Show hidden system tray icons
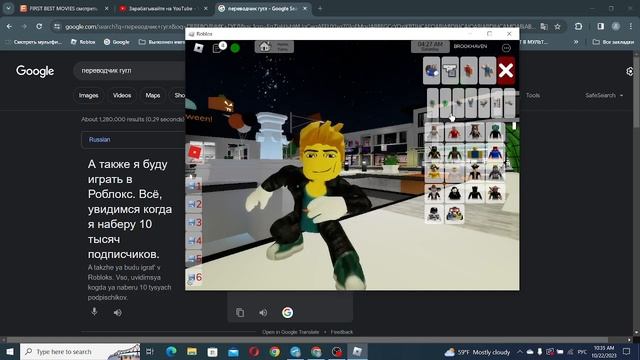 [x=520, y=352]
